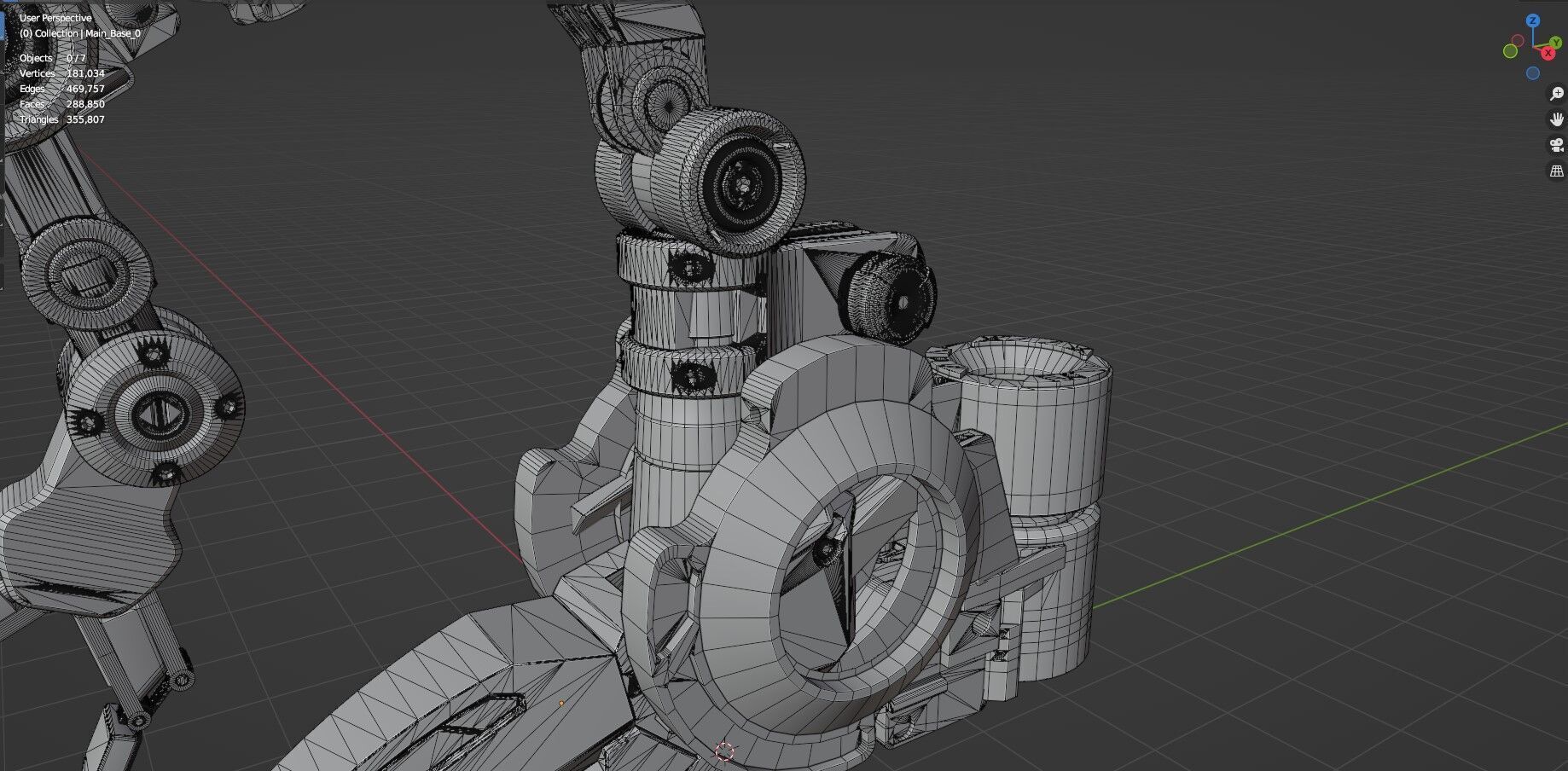Click the hand pan view icon
1568x771 pixels.
pyautogui.click(x=1556, y=119)
